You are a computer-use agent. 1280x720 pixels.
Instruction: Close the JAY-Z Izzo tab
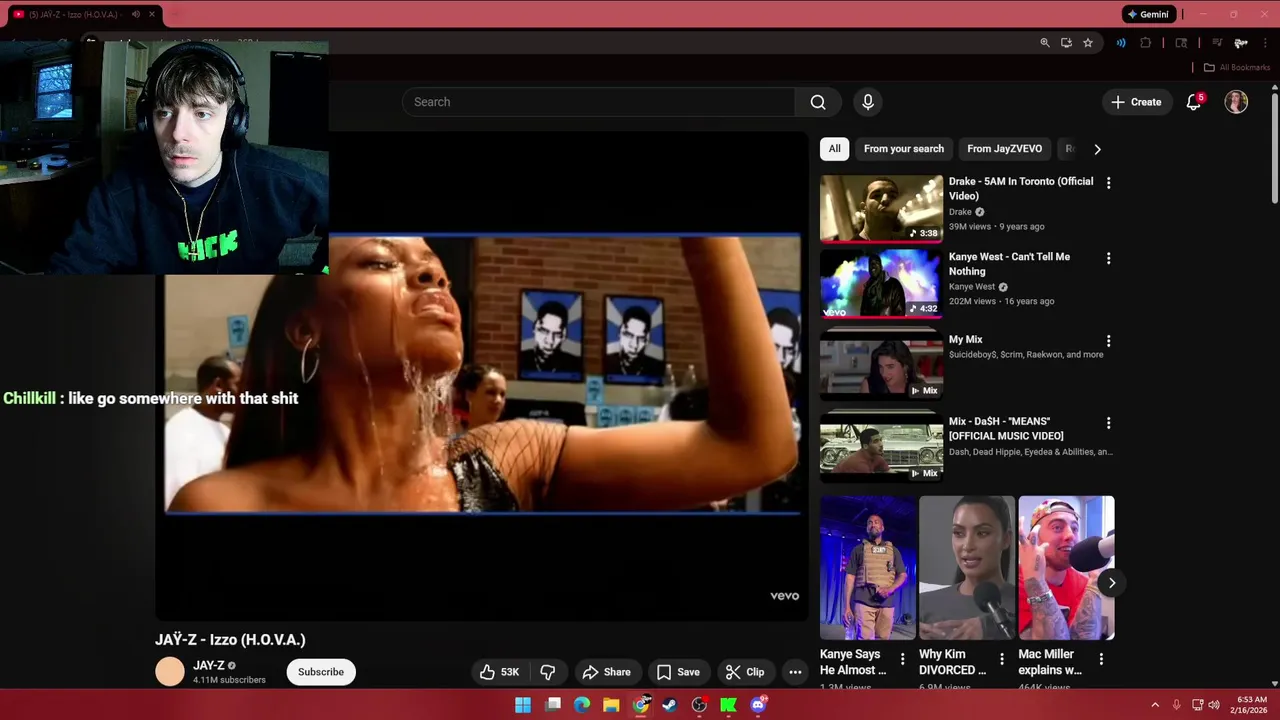point(152,14)
